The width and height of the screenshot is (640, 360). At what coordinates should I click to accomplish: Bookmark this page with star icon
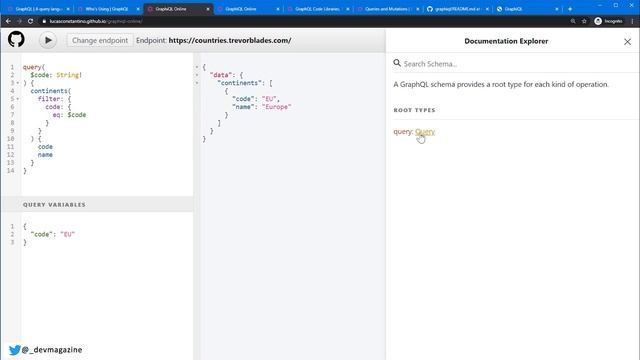pos(584,21)
